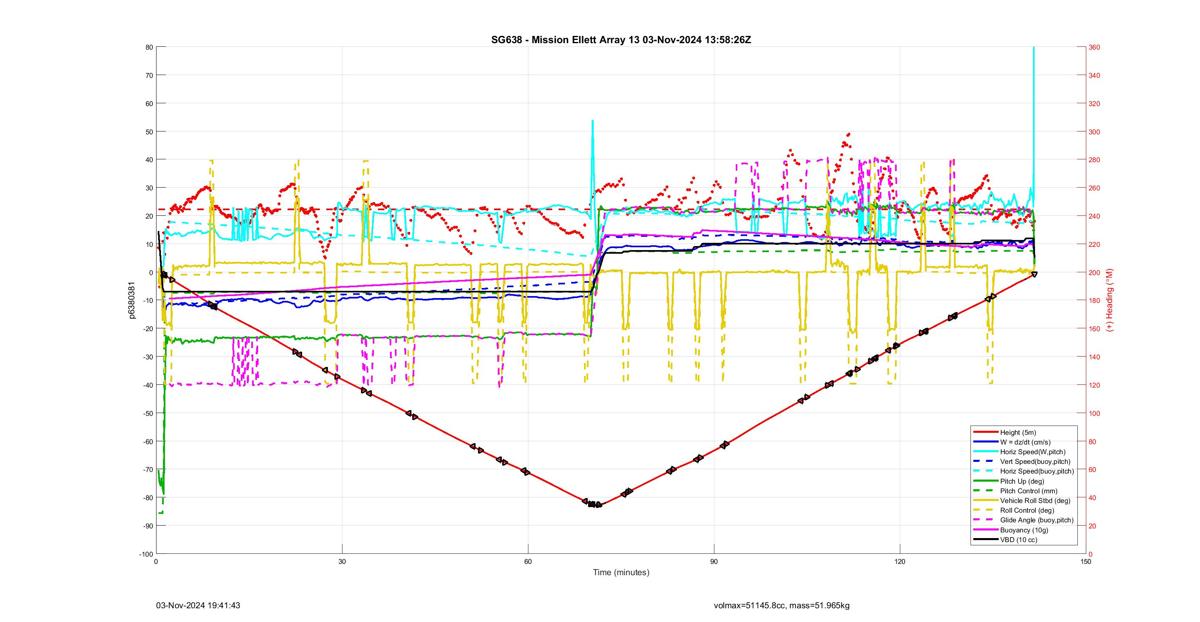This screenshot has height=622, width=1200.
Task: Click the red line sample beside Height legend
Action: (x=984, y=431)
